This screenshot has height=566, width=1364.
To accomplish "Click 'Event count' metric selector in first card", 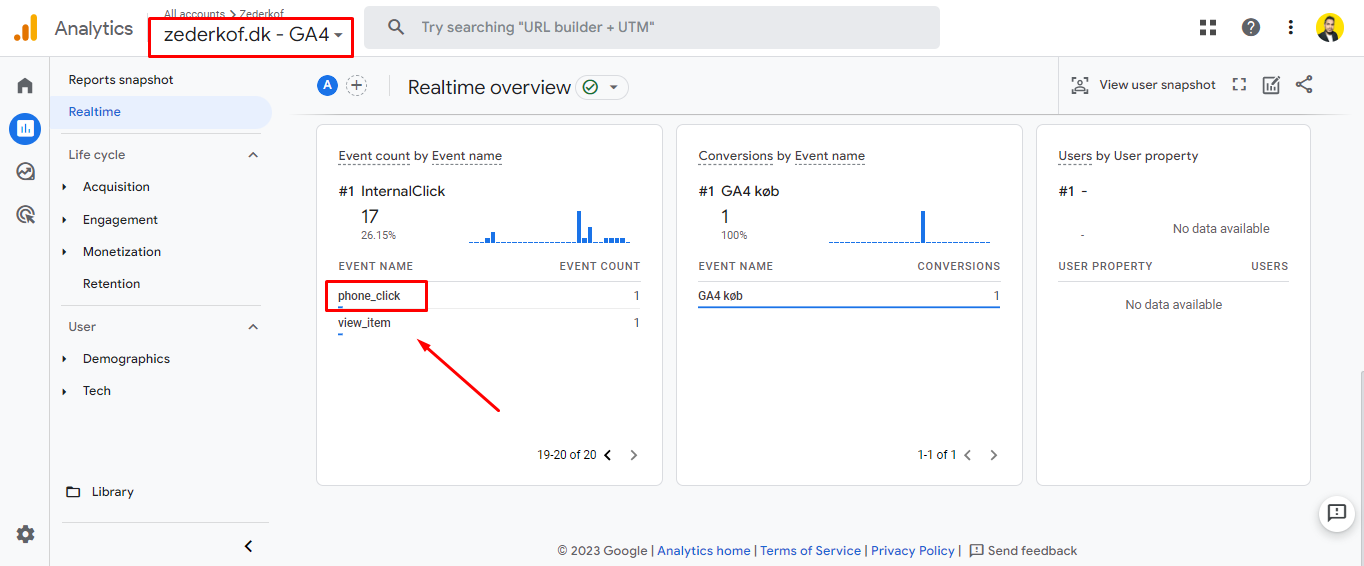I will (374, 156).
